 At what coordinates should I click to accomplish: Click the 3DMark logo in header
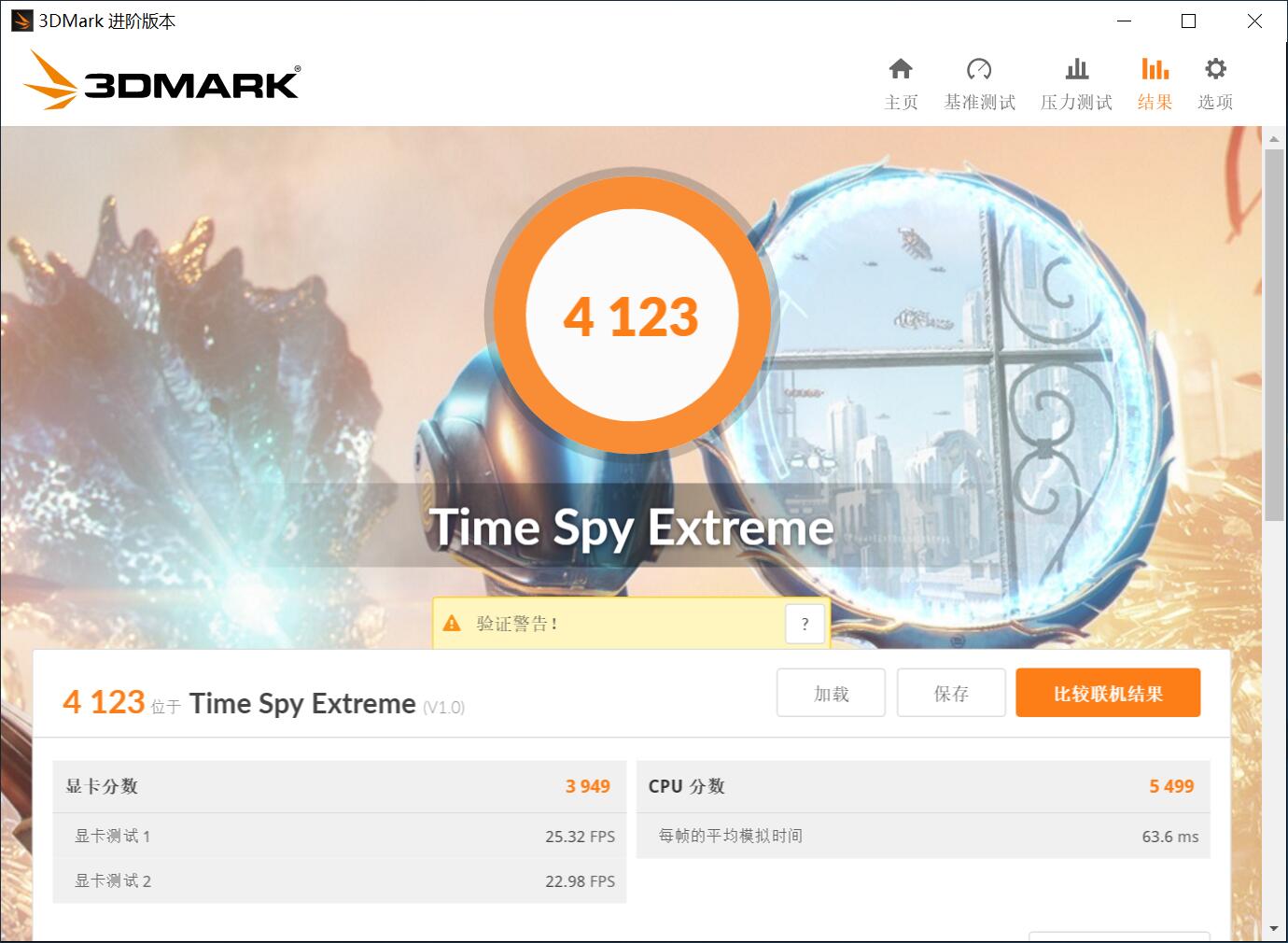coord(161,80)
